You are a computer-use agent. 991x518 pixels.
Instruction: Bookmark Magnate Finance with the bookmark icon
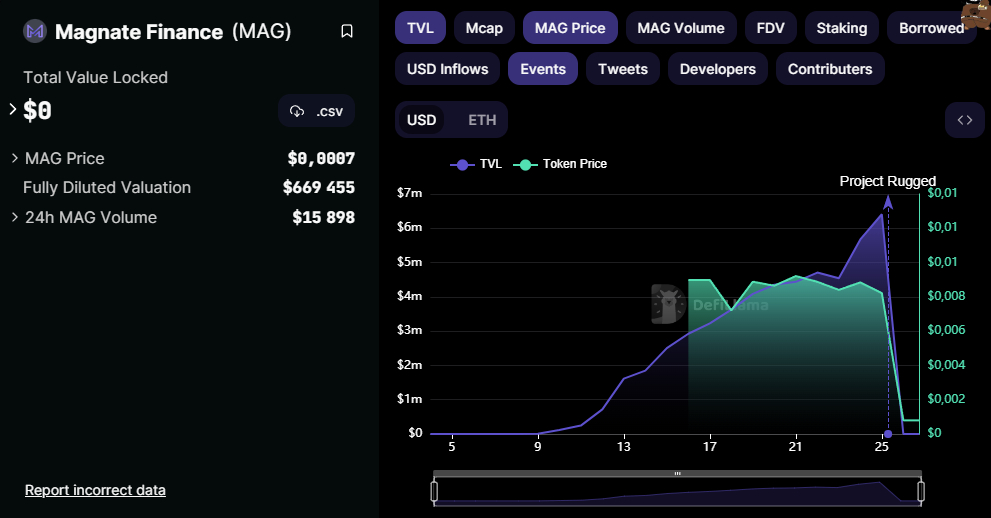click(346, 31)
